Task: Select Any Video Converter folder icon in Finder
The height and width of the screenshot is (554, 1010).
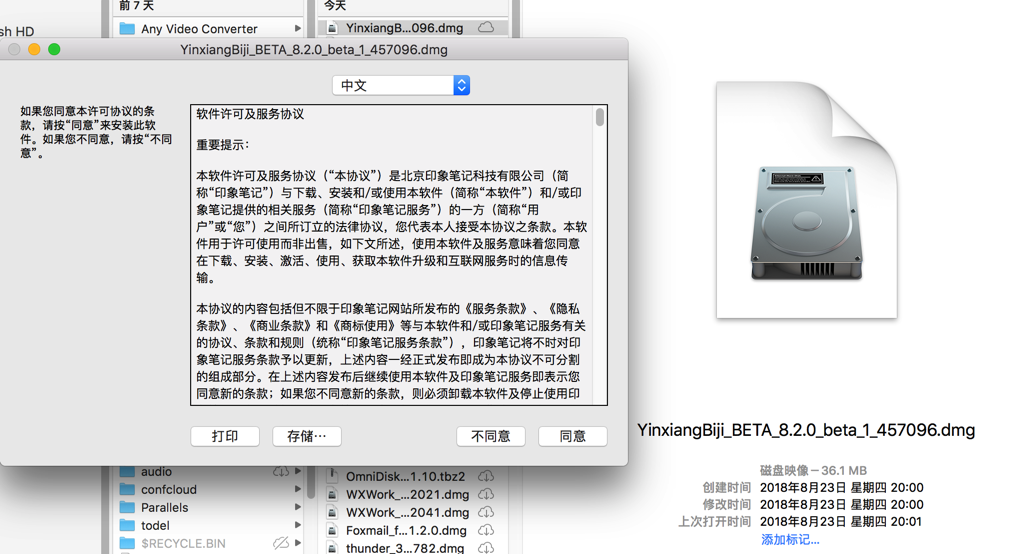Action: click(127, 28)
